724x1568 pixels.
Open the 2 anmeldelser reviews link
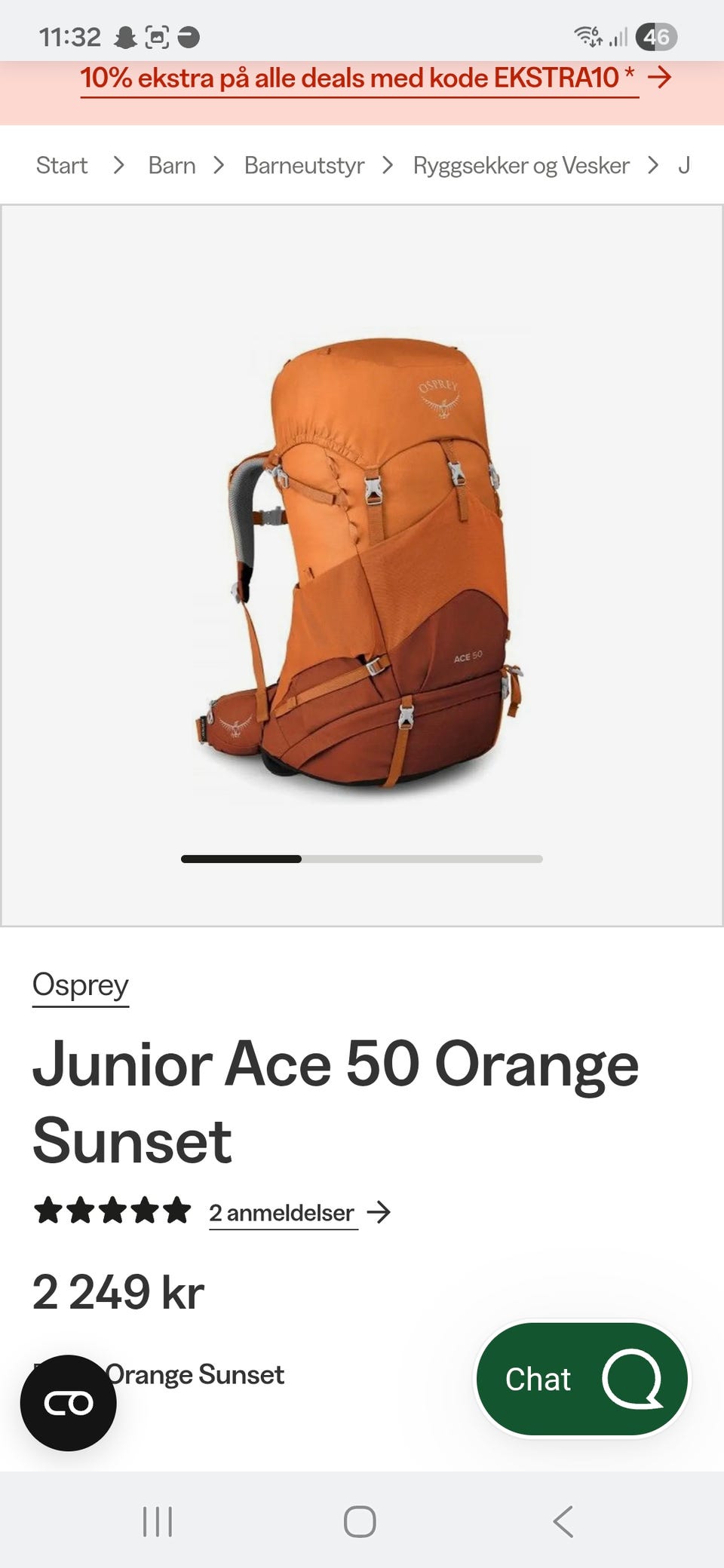tap(281, 1213)
